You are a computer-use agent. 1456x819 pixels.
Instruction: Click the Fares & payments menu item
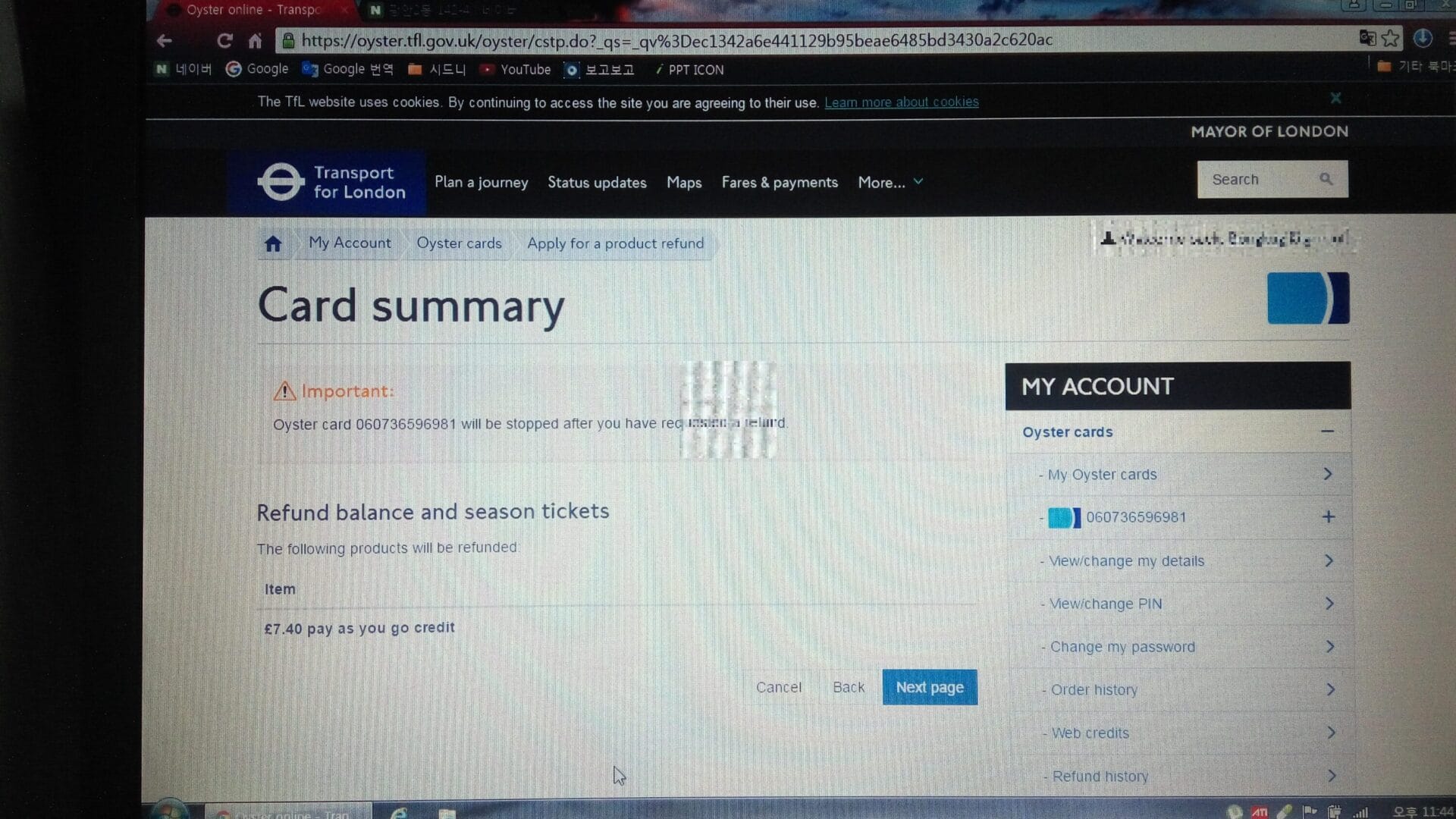point(780,182)
